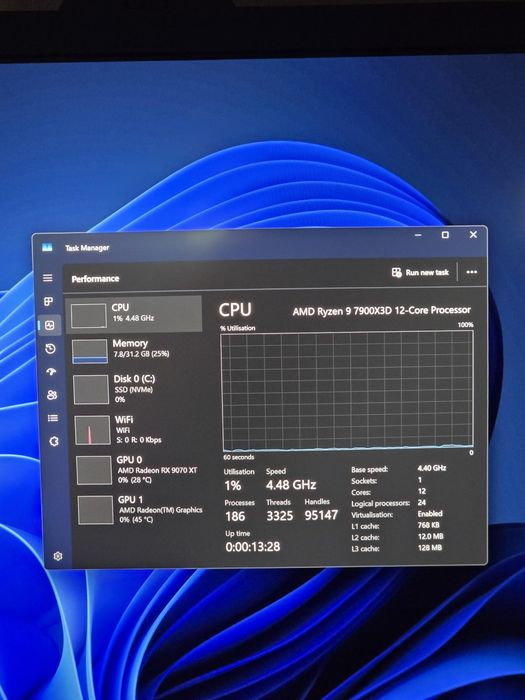Viewport: 525px width, 700px height.
Task: Click the Memory mini graph thumbnail
Action: tap(90, 351)
